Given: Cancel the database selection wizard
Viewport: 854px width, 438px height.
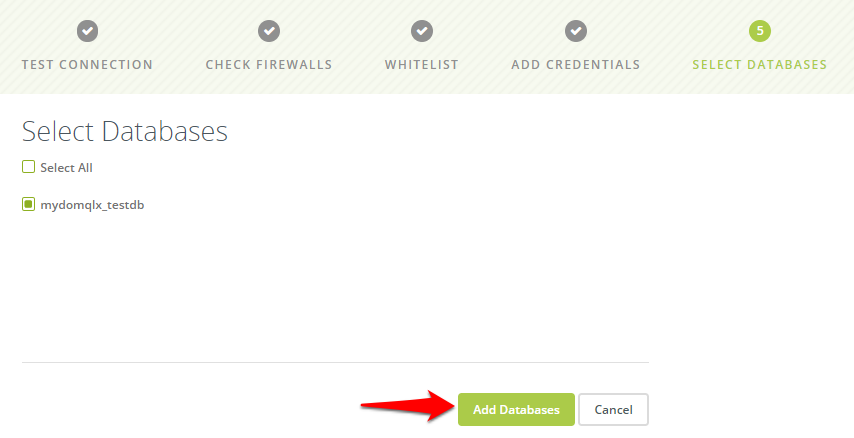Looking at the screenshot, I should pos(613,410).
